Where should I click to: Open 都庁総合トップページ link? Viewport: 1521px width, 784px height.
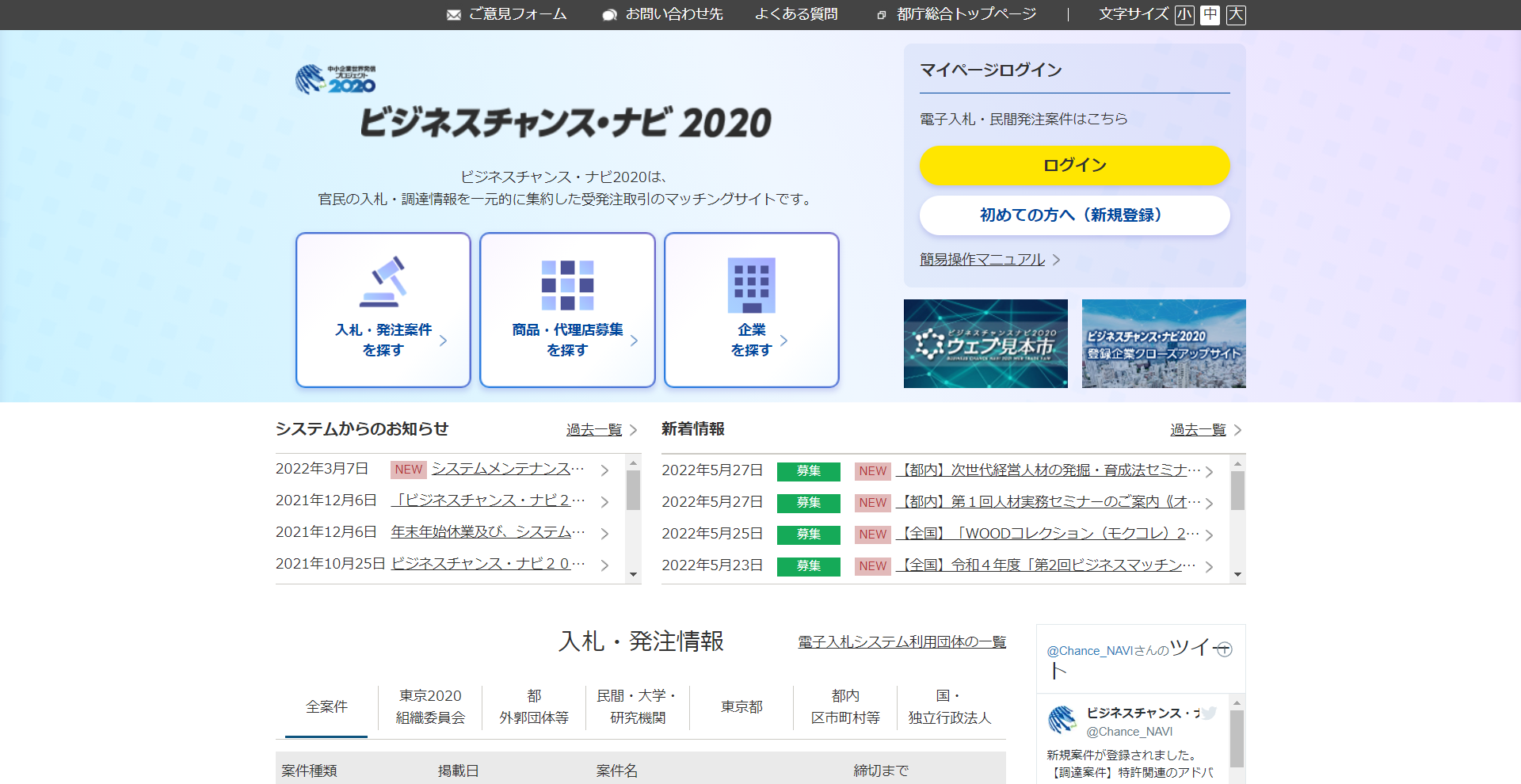(966, 14)
